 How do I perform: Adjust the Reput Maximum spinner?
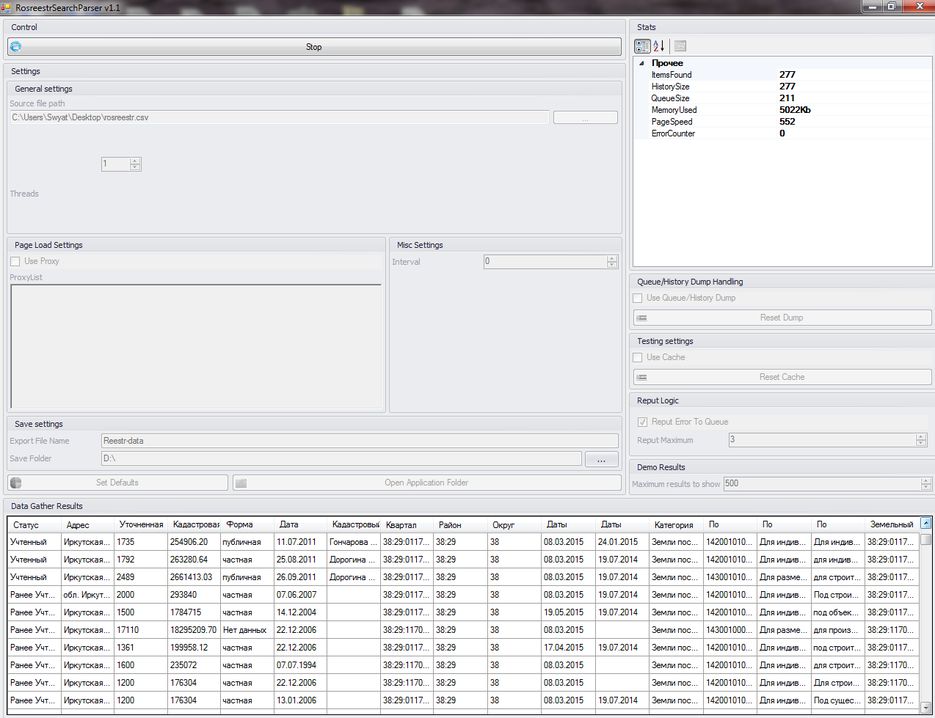coord(921,440)
